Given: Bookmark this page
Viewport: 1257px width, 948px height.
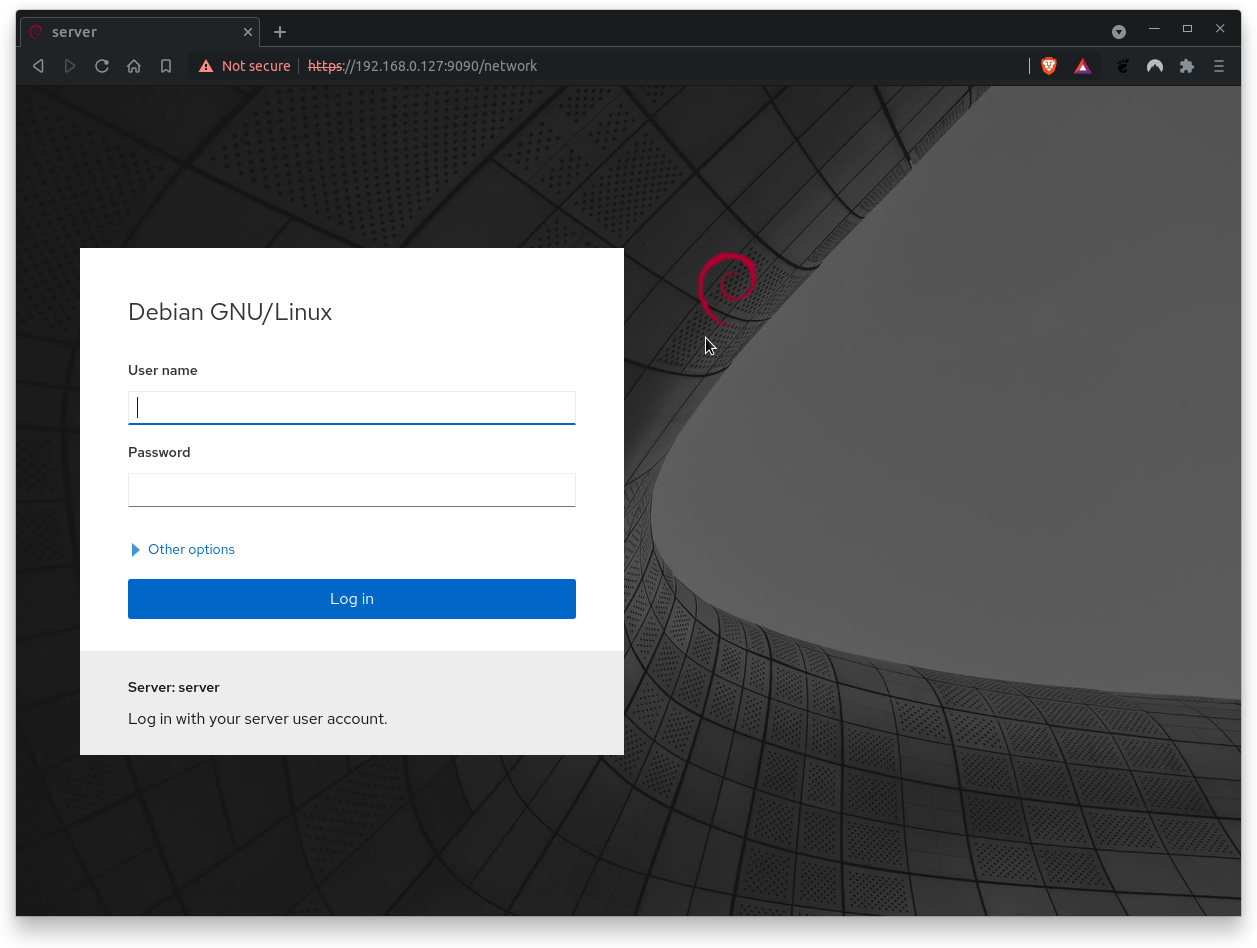Looking at the screenshot, I should (166, 66).
